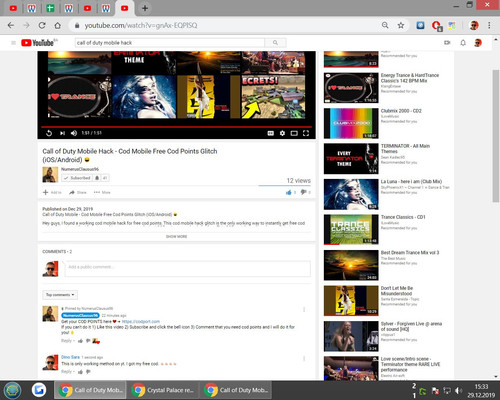Open YouTube notifications bell

[463, 43]
